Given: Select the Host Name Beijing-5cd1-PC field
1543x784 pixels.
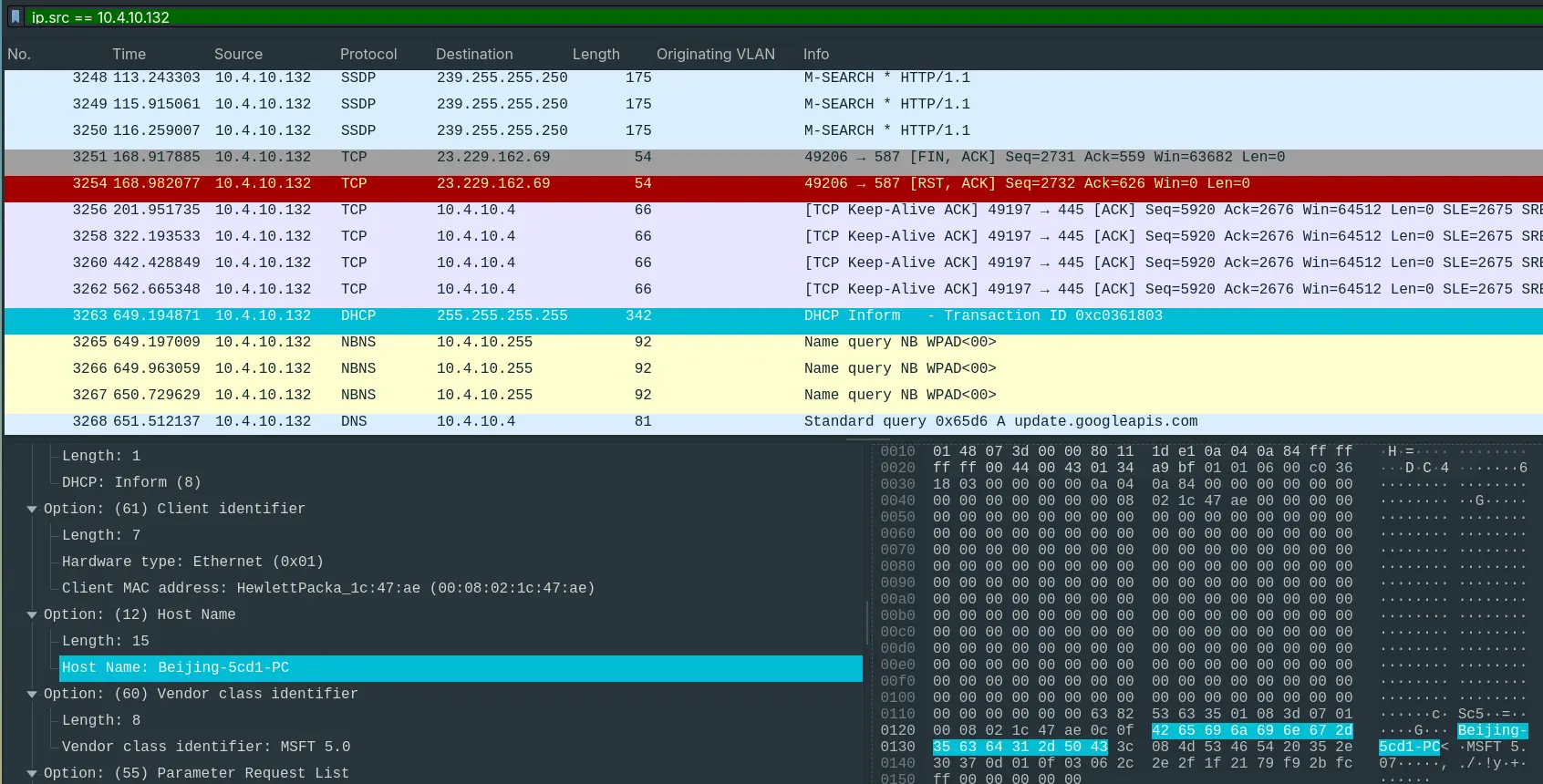Looking at the screenshot, I should 175,667.
